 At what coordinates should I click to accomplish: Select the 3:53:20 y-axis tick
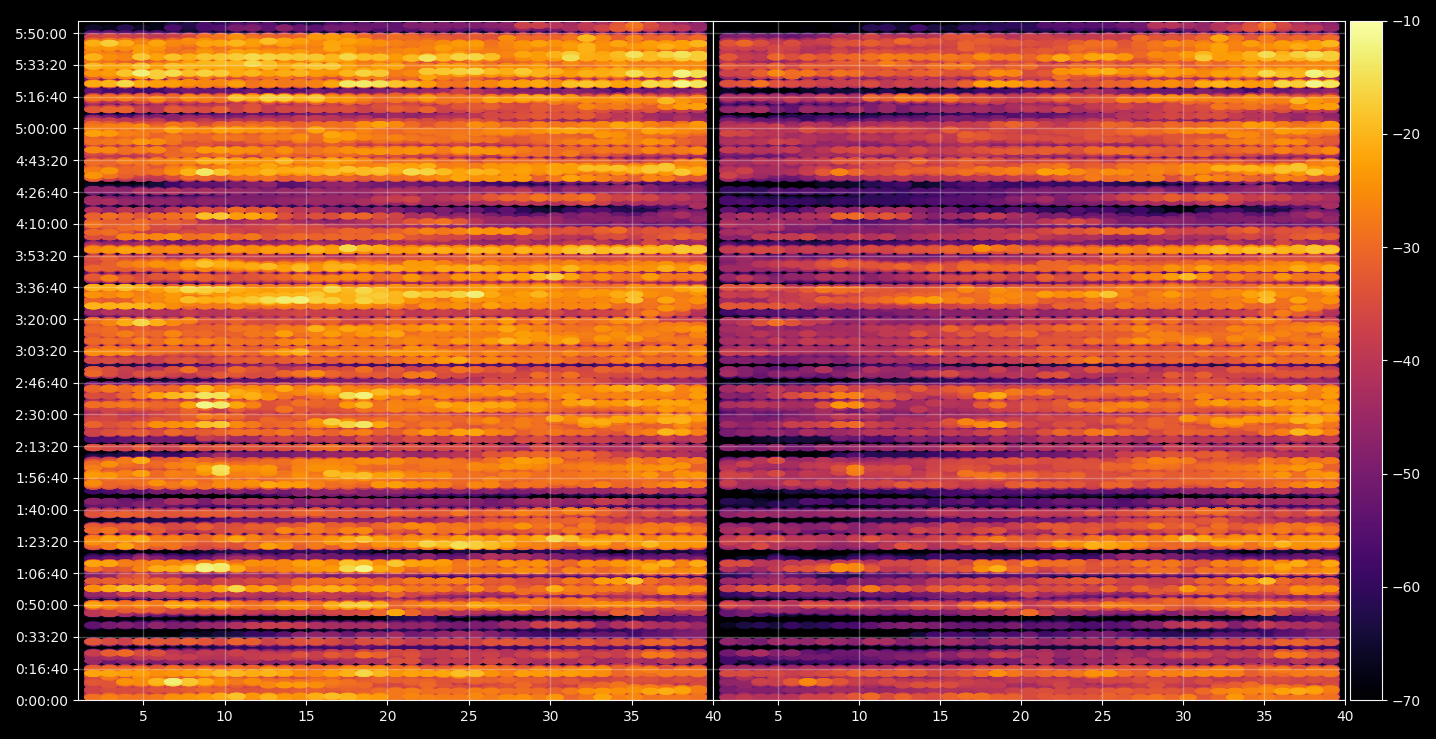pyautogui.click(x=41, y=256)
